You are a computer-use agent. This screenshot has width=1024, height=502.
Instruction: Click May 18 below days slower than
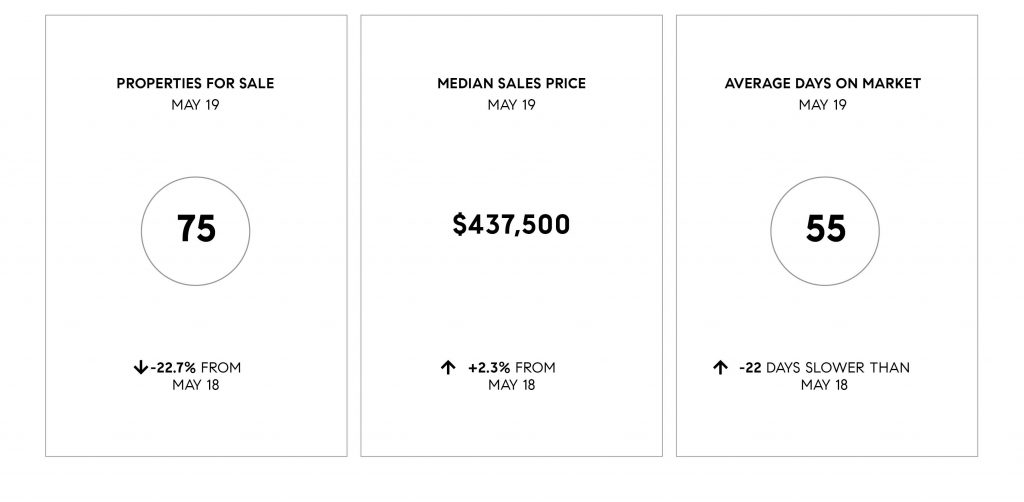(824, 385)
